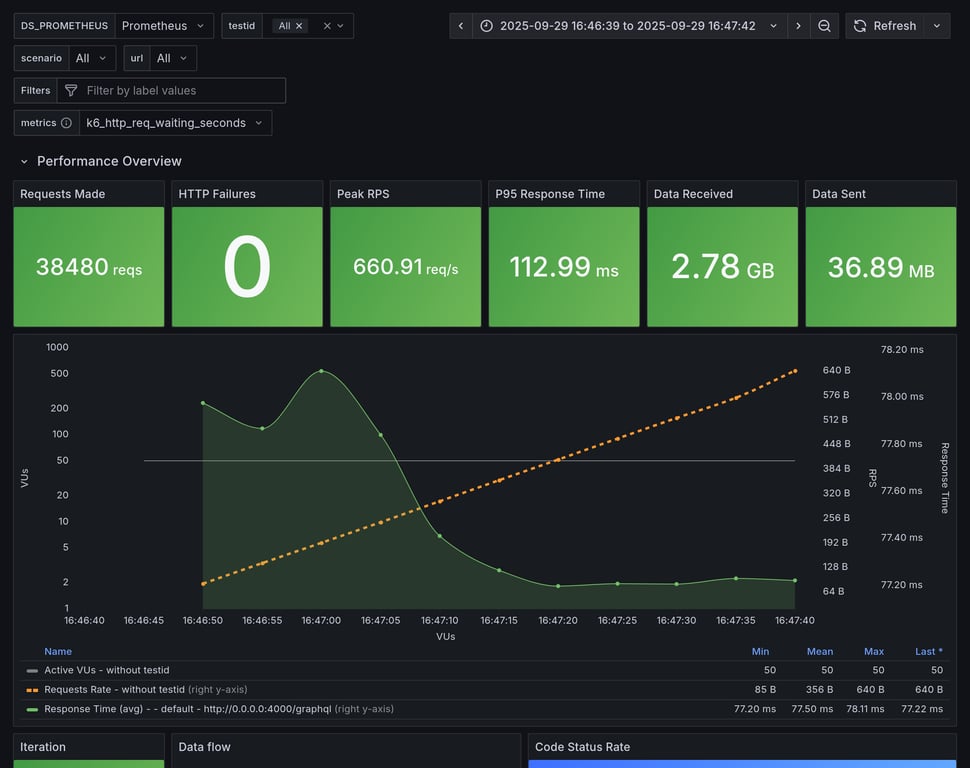Collapse the Performance Overview row
Image resolution: width=970 pixels, height=768 pixels.
click(24, 161)
